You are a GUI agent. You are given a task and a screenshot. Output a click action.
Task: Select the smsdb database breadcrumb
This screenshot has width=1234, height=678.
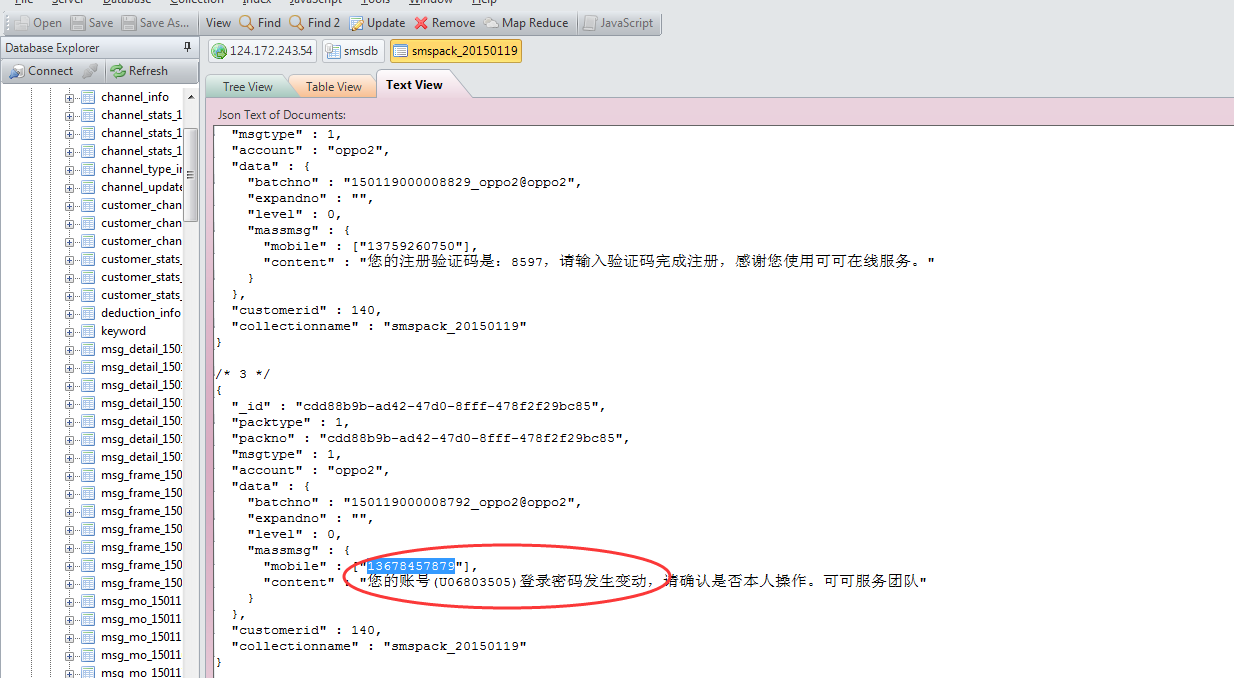[353, 51]
